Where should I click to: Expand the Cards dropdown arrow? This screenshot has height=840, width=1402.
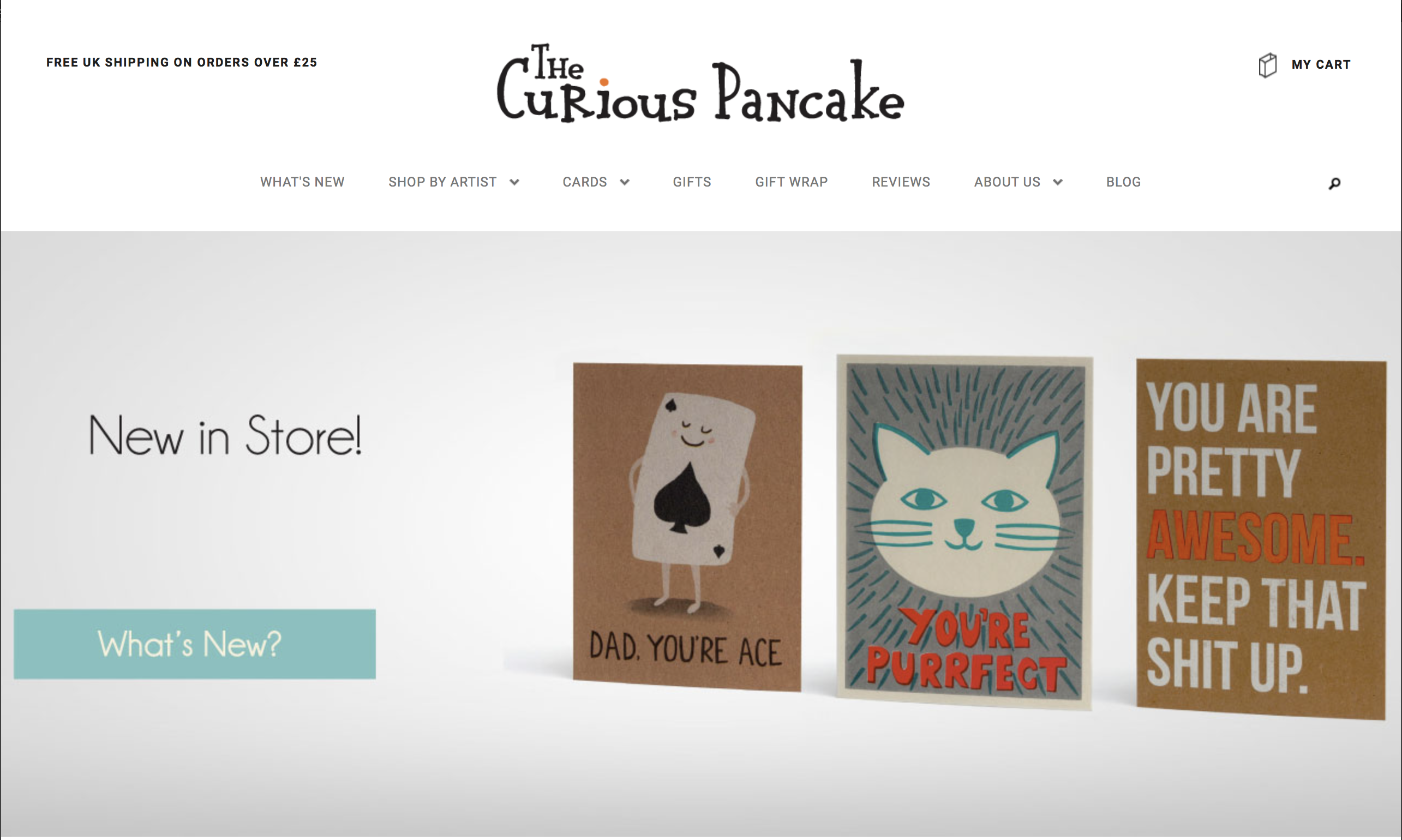tap(624, 182)
